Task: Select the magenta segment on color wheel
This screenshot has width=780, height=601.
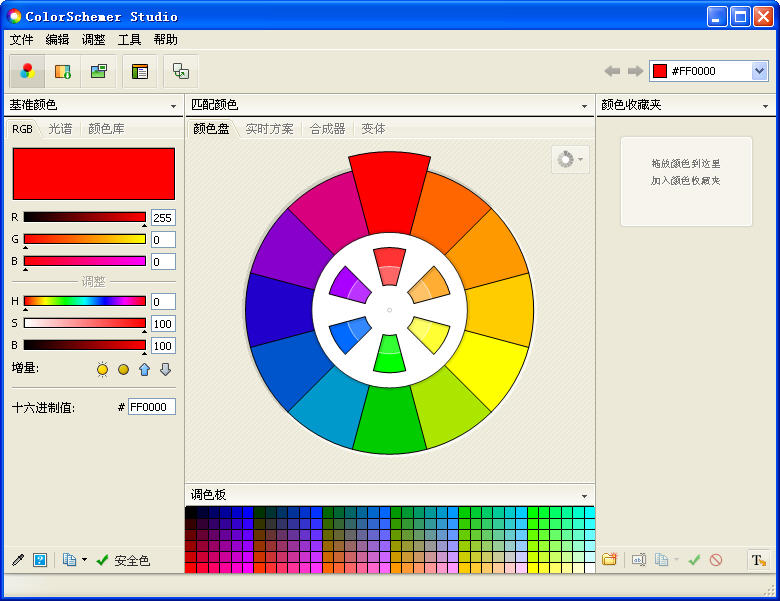Action: point(330,211)
